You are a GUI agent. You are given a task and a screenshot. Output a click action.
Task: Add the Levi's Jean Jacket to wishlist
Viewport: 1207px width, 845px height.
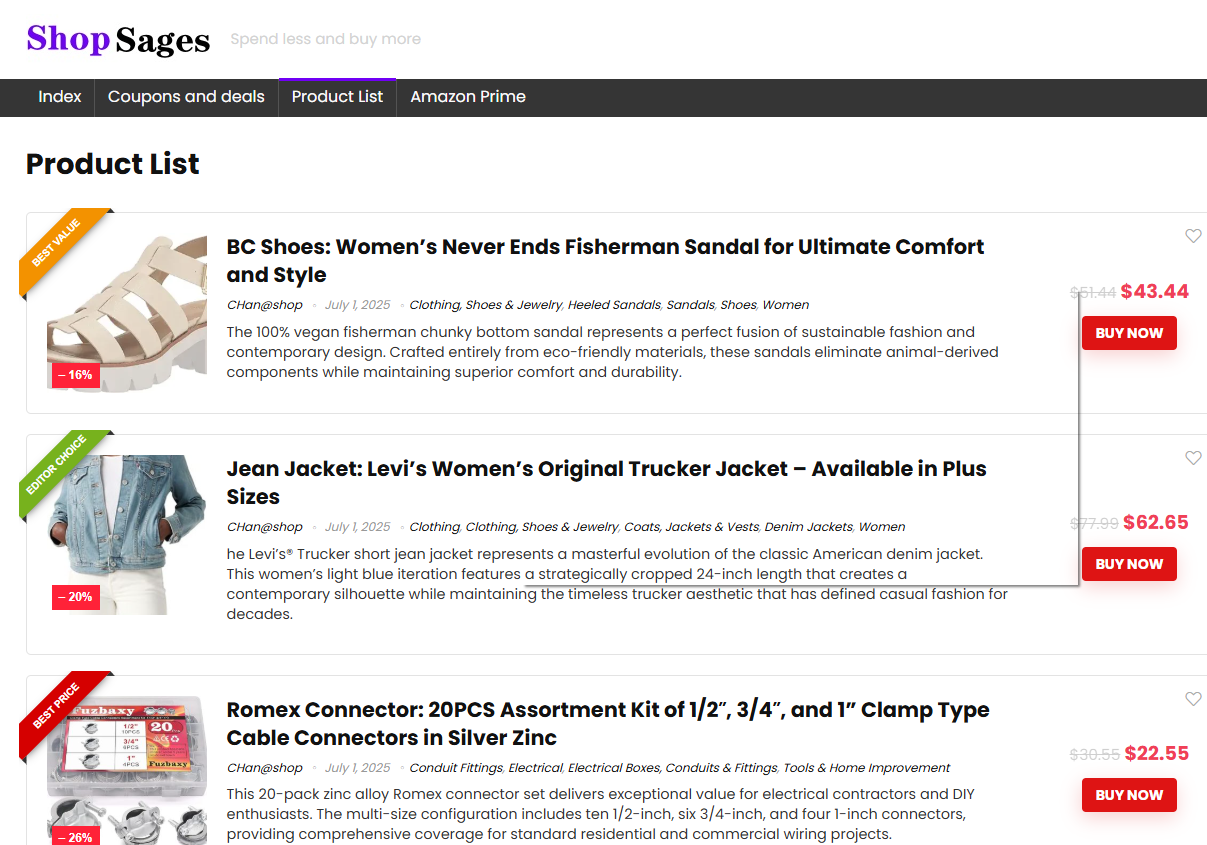pyautogui.click(x=1193, y=458)
